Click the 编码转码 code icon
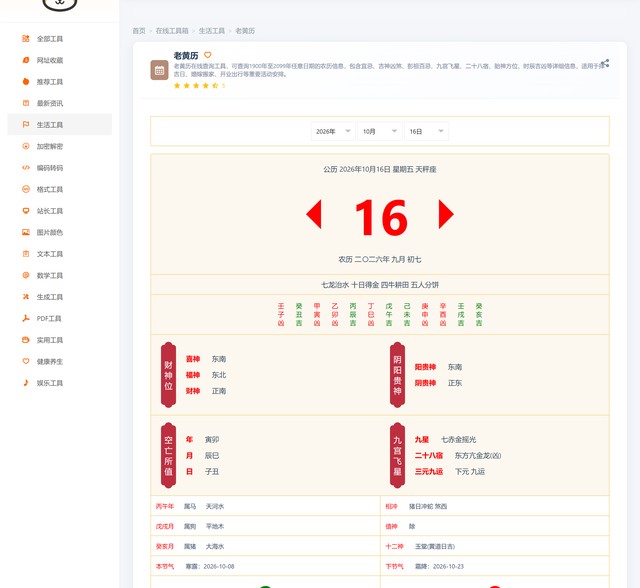 click(26, 168)
